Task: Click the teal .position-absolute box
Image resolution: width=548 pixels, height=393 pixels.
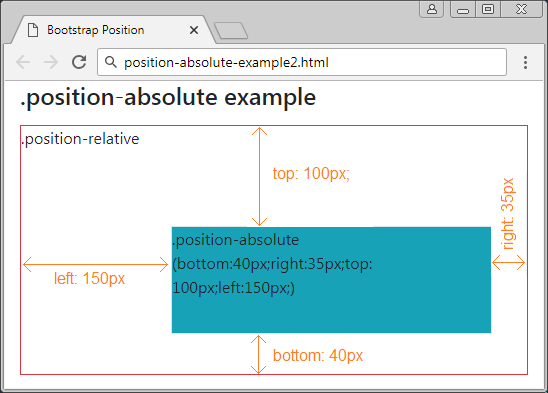Action: pyautogui.click(x=331, y=280)
